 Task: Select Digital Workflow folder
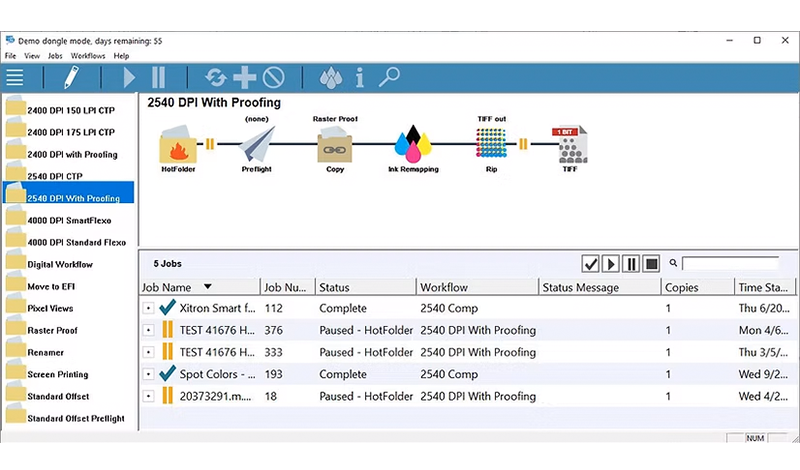tap(69, 263)
